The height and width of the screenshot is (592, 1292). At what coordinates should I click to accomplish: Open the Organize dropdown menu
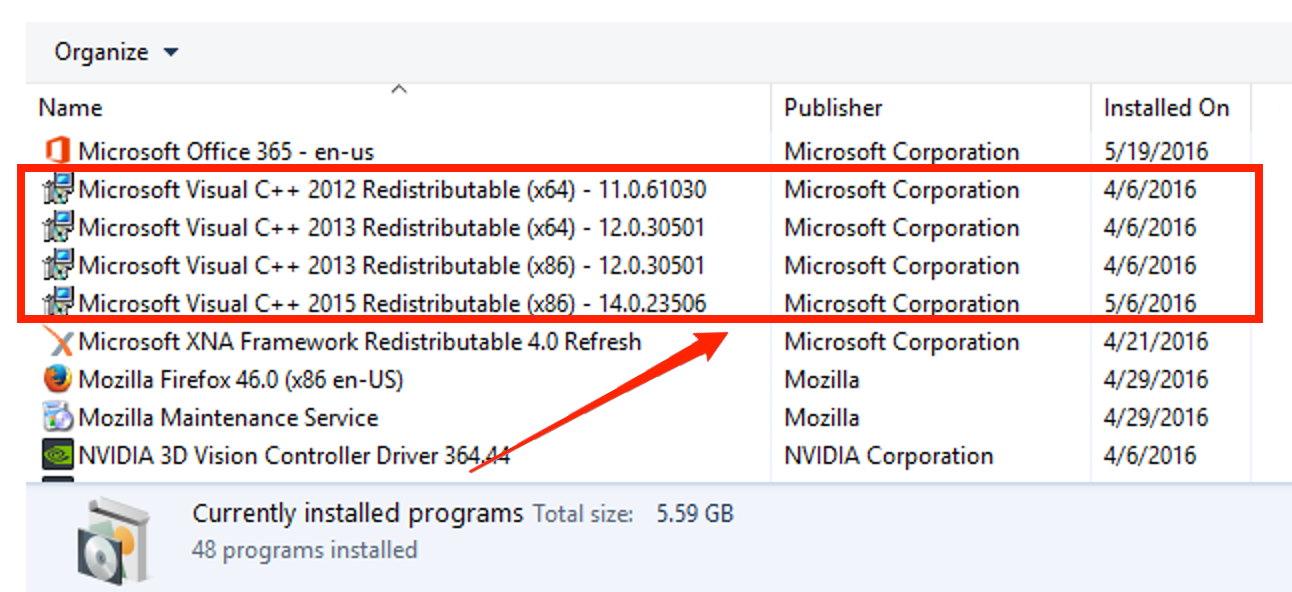tap(116, 52)
